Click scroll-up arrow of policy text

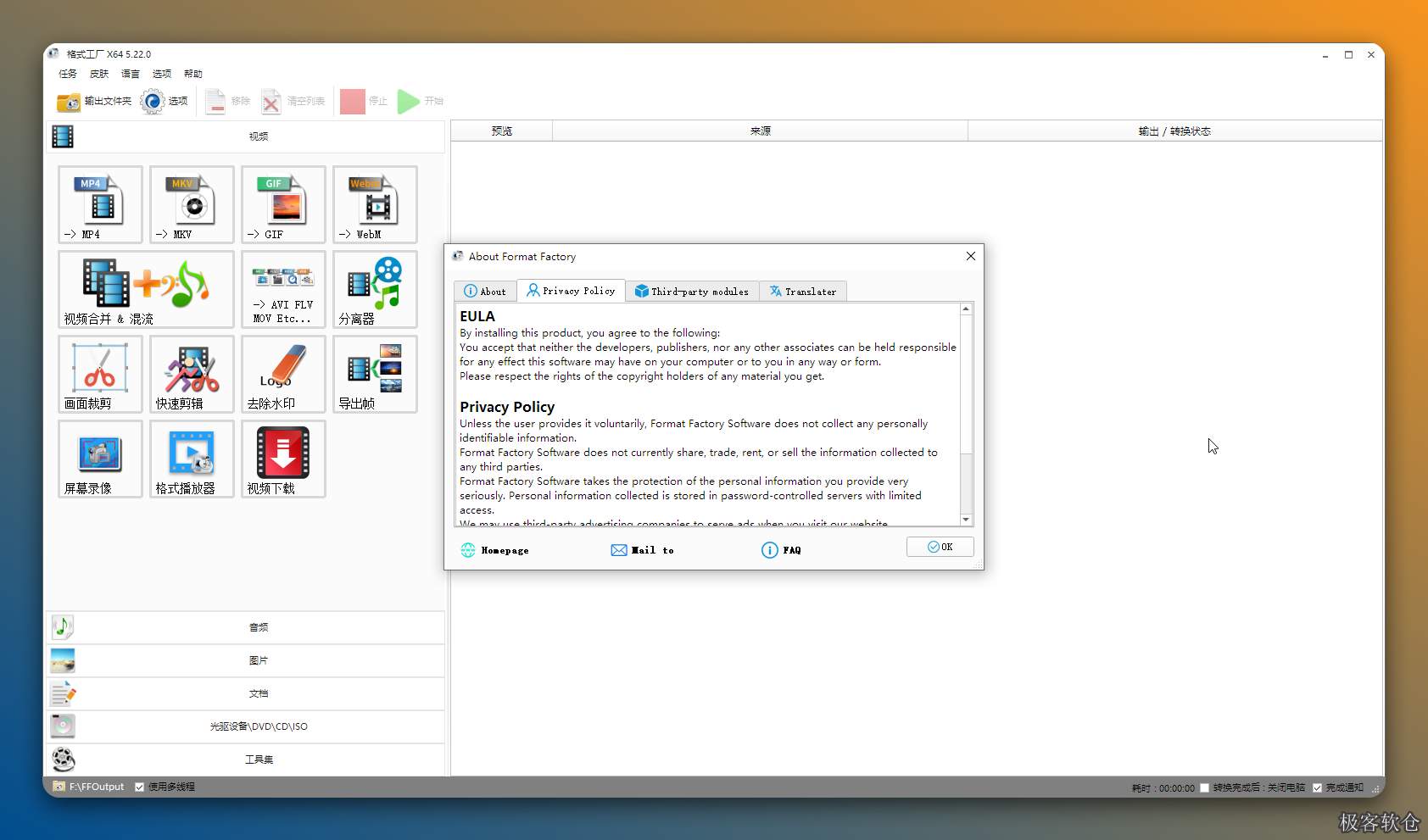pos(966,309)
